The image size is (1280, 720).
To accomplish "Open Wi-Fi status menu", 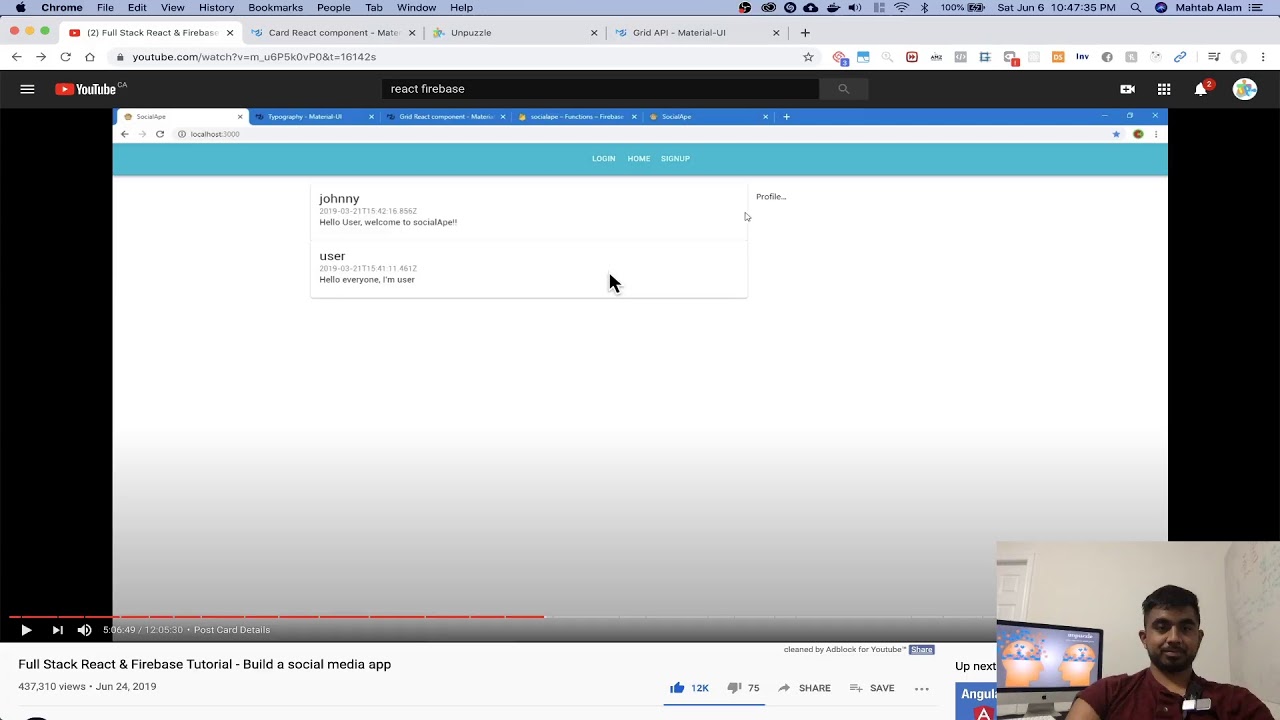I will point(901,7).
